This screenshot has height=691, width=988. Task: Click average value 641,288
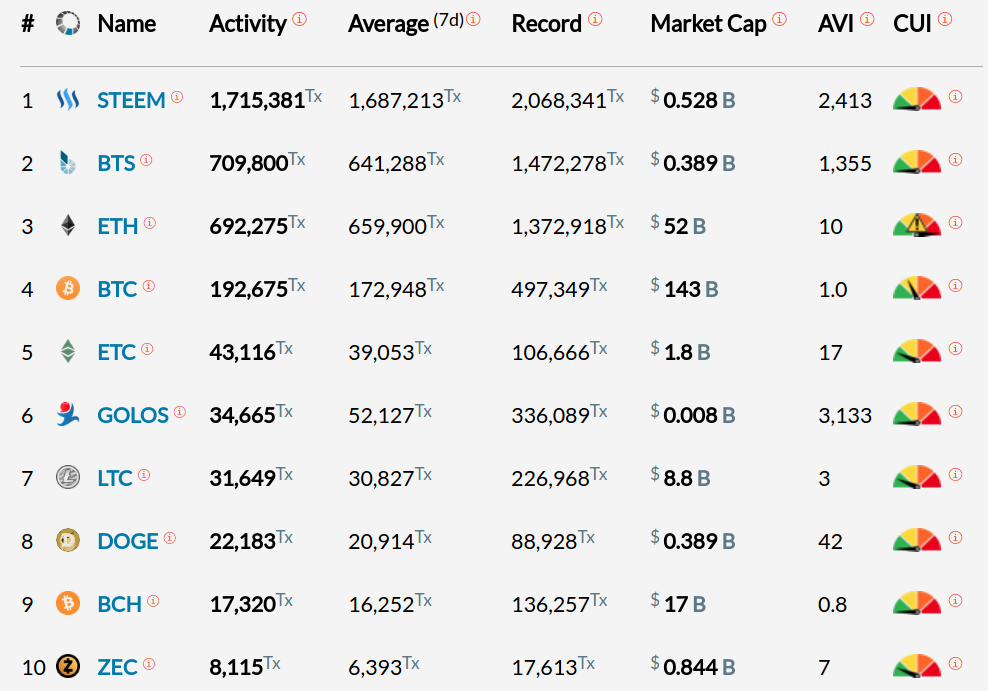point(388,163)
